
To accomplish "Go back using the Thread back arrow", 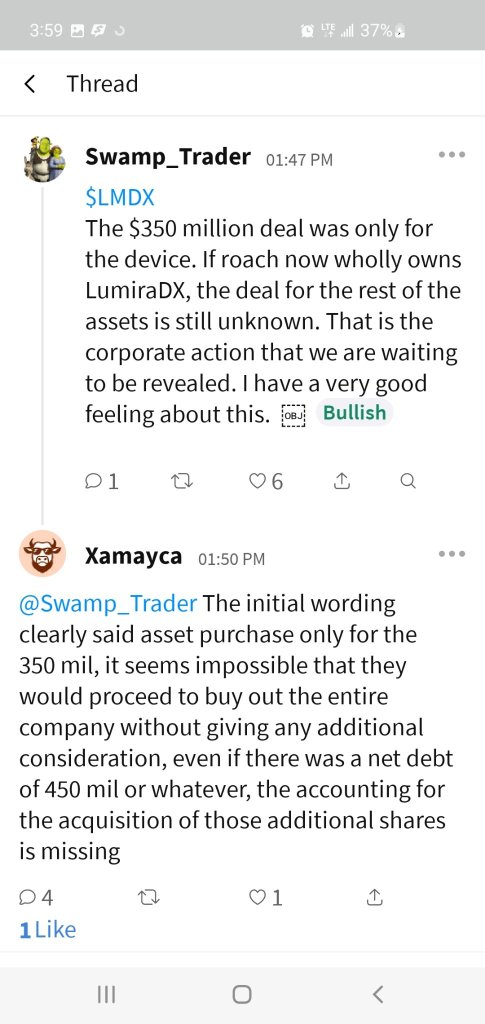I will point(29,84).
